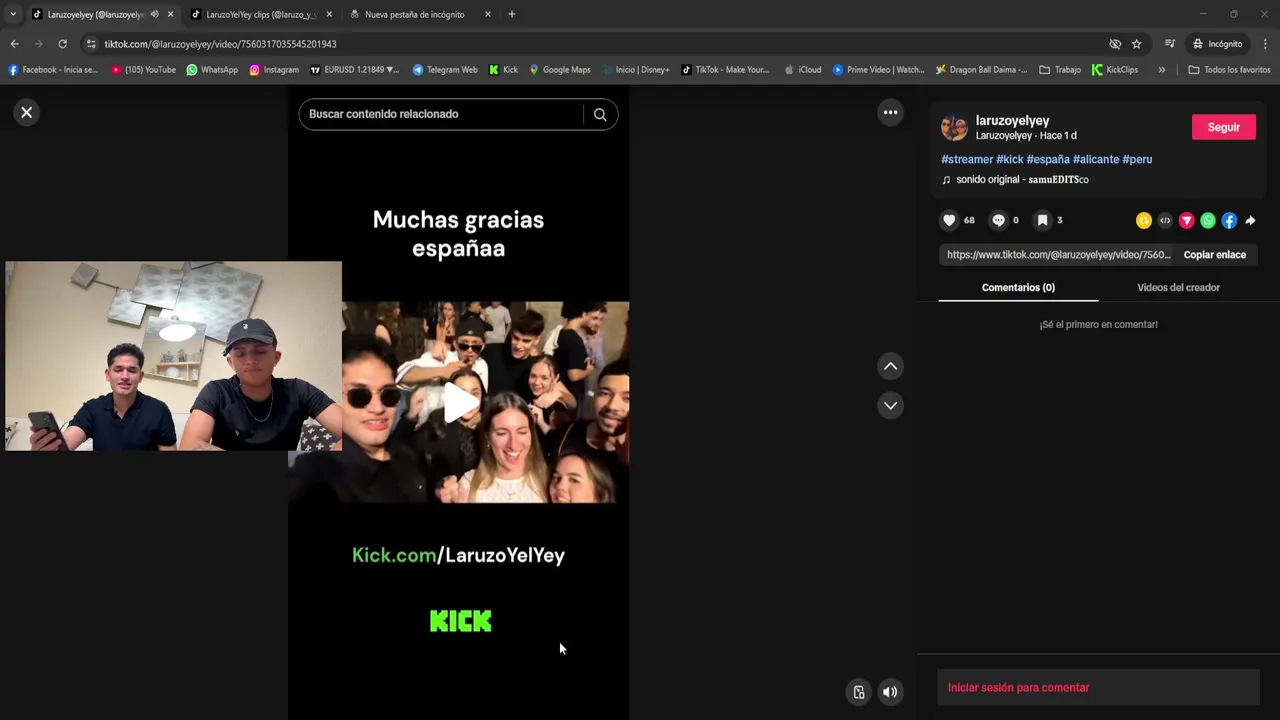Open the laruzoyelyey profile avatar

[954, 127]
